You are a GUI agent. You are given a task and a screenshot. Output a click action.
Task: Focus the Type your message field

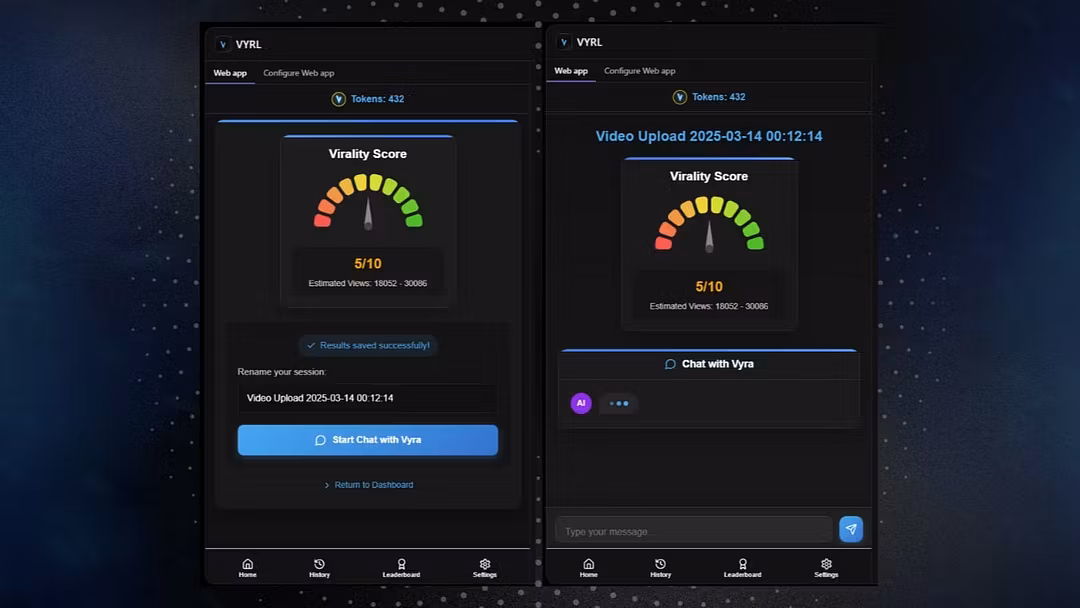[x=694, y=531]
